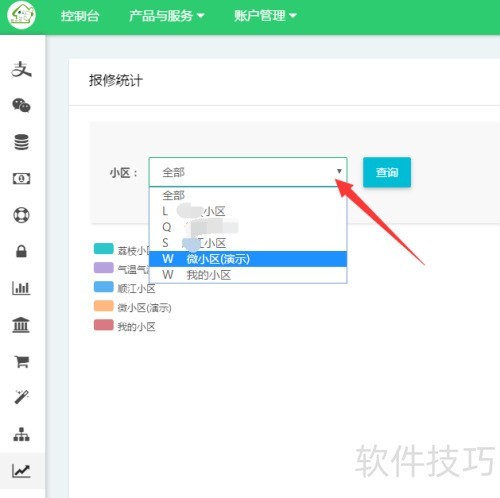Expand the 产品与服务 dropdown menu

click(x=167, y=16)
